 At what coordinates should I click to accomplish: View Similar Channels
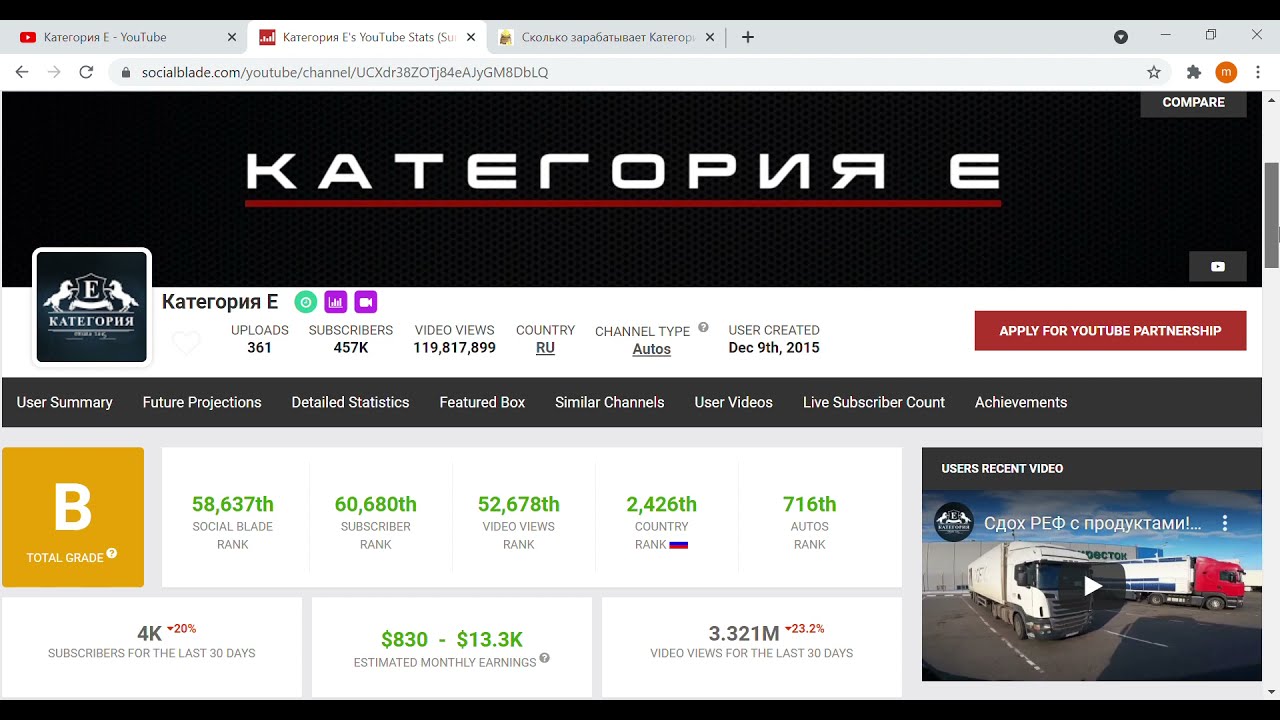click(610, 402)
